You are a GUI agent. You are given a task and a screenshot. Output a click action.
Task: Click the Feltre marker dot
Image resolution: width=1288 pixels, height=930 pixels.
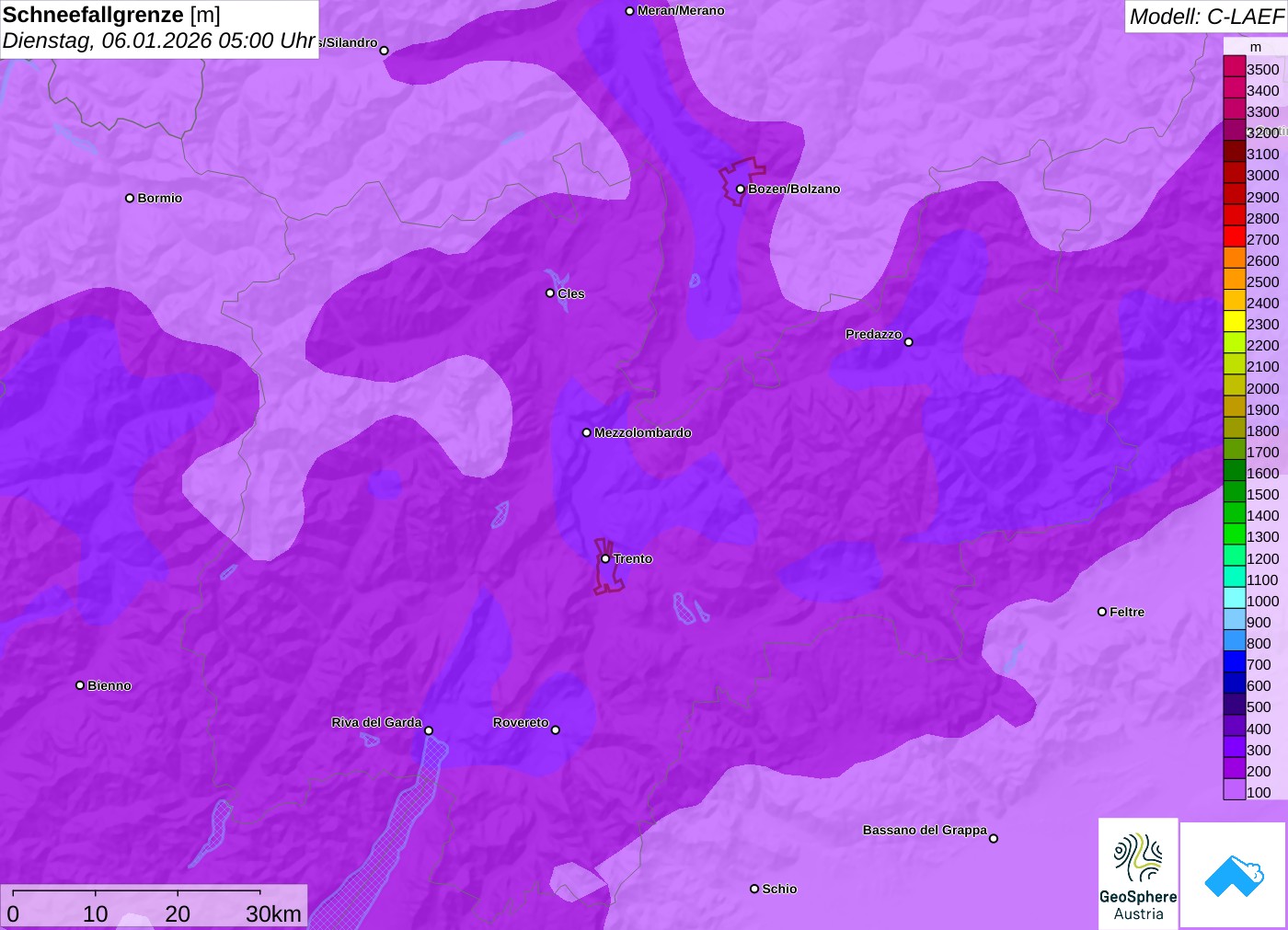point(1102,612)
